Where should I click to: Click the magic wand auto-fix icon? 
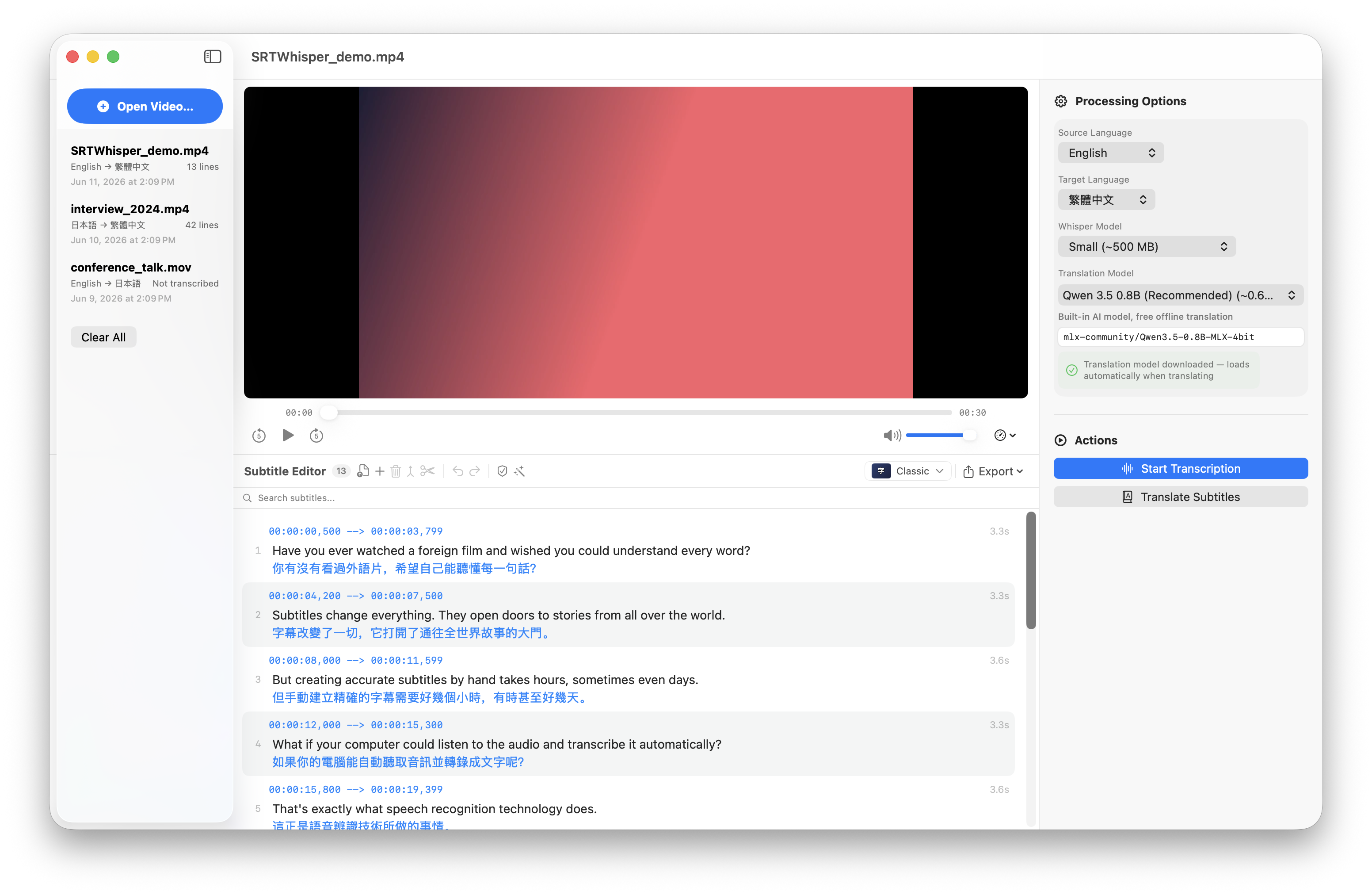pyautogui.click(x=519, y=471)
